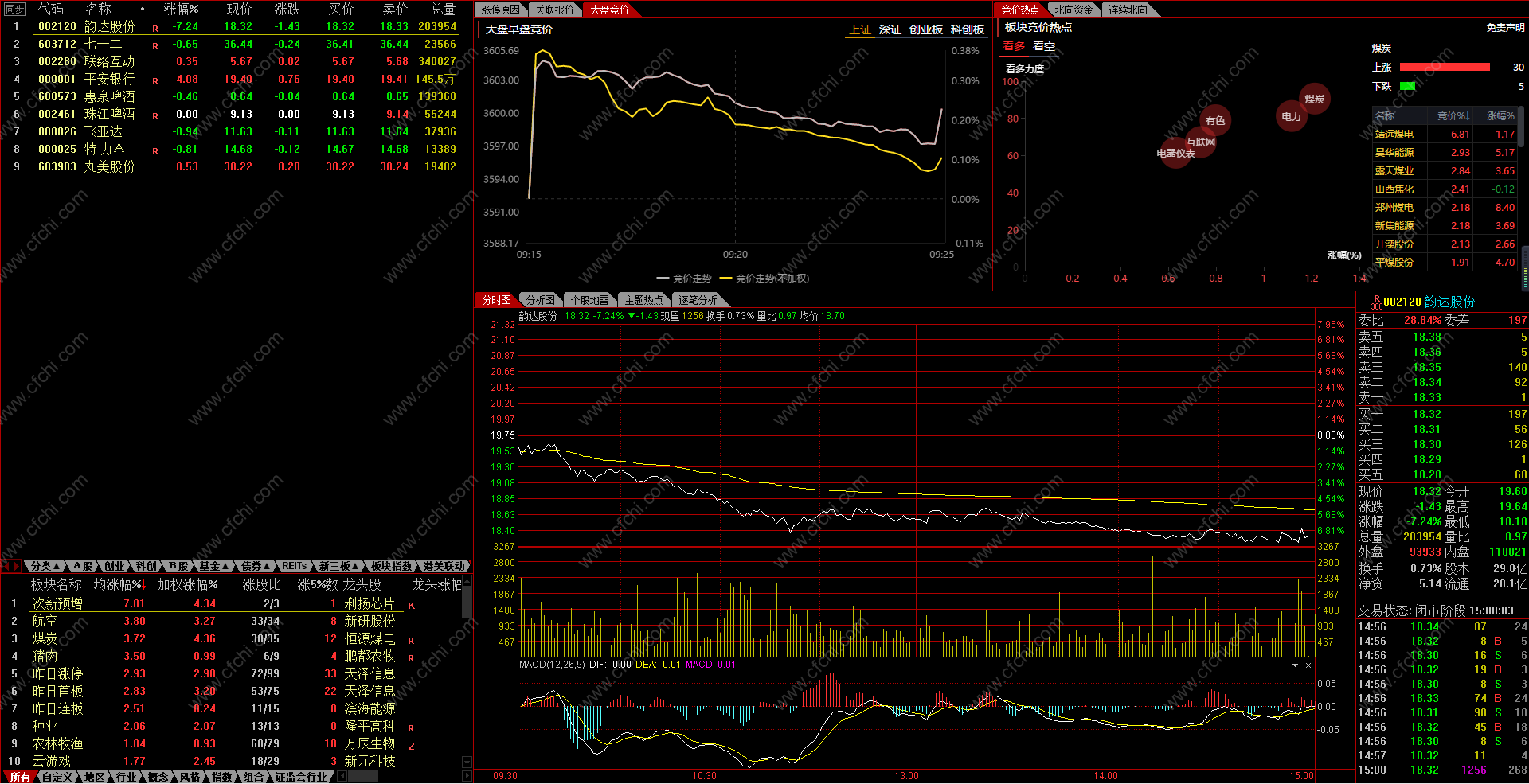The image size is (1529, 784).
Task: Click the right red arrow of the category tab bar
Action: pyautogui.click(x=16, y=566)
